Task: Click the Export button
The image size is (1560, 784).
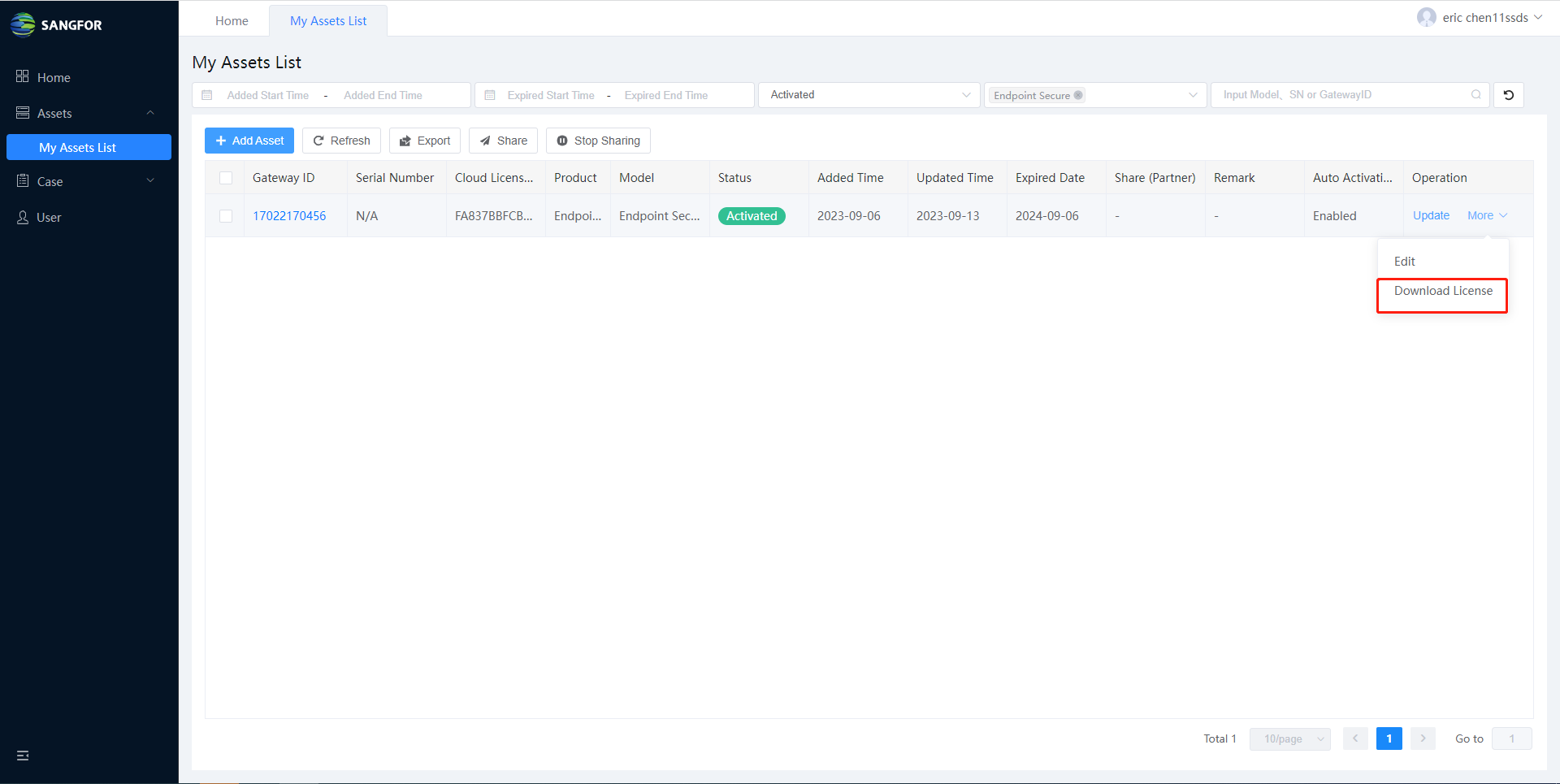Action: (x=425, y=141)
